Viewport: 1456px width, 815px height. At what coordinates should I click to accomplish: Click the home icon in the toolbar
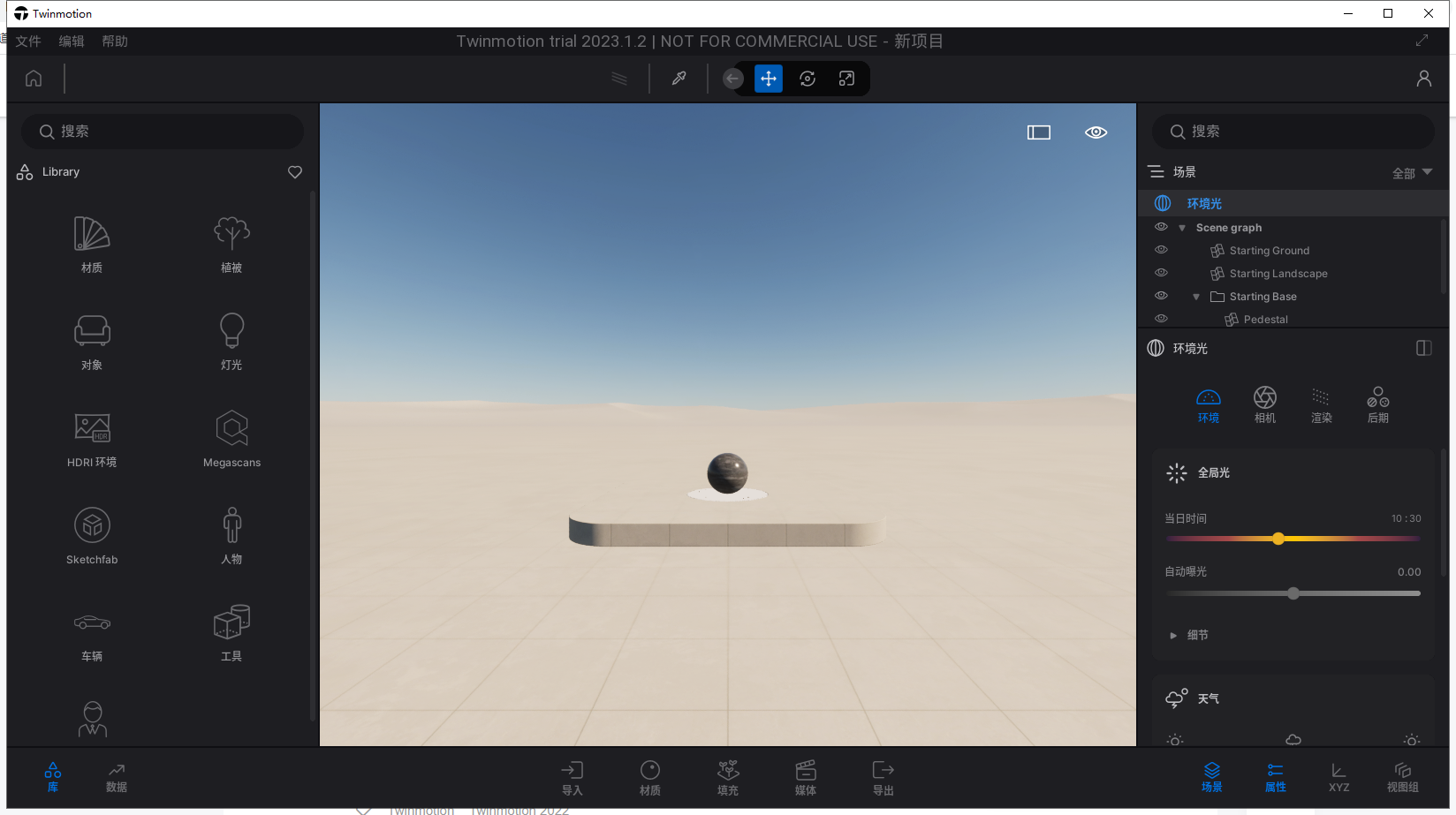pyautogui.click(x=34, y=79)
